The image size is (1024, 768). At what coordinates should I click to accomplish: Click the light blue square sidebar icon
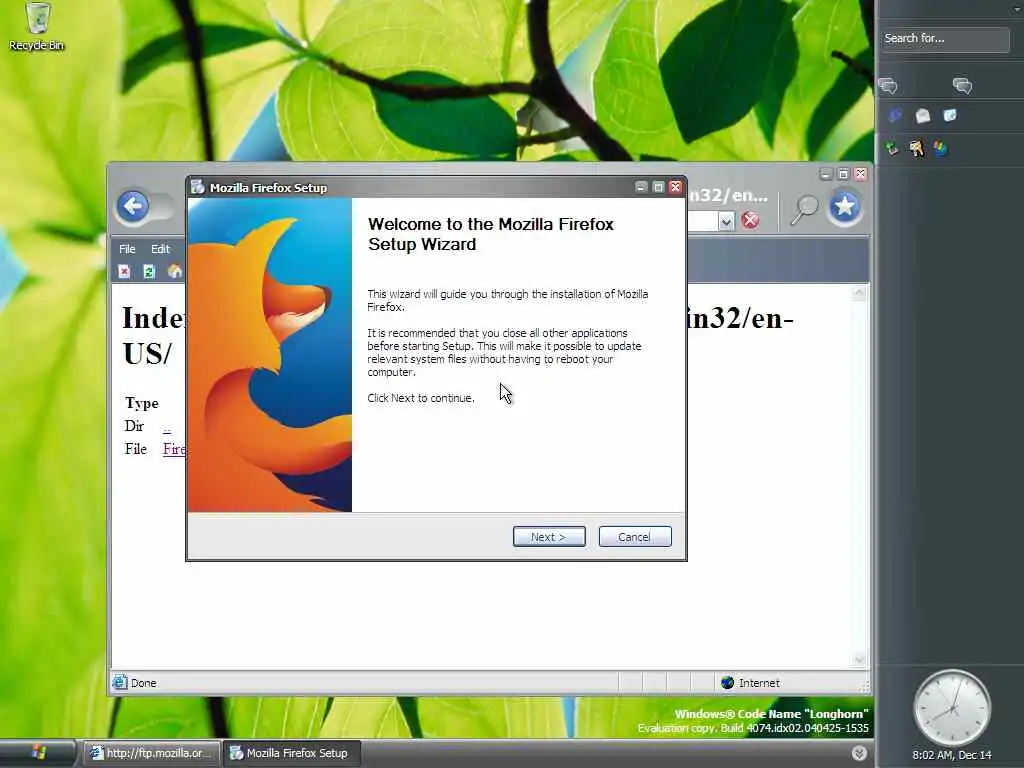point(950,116)
